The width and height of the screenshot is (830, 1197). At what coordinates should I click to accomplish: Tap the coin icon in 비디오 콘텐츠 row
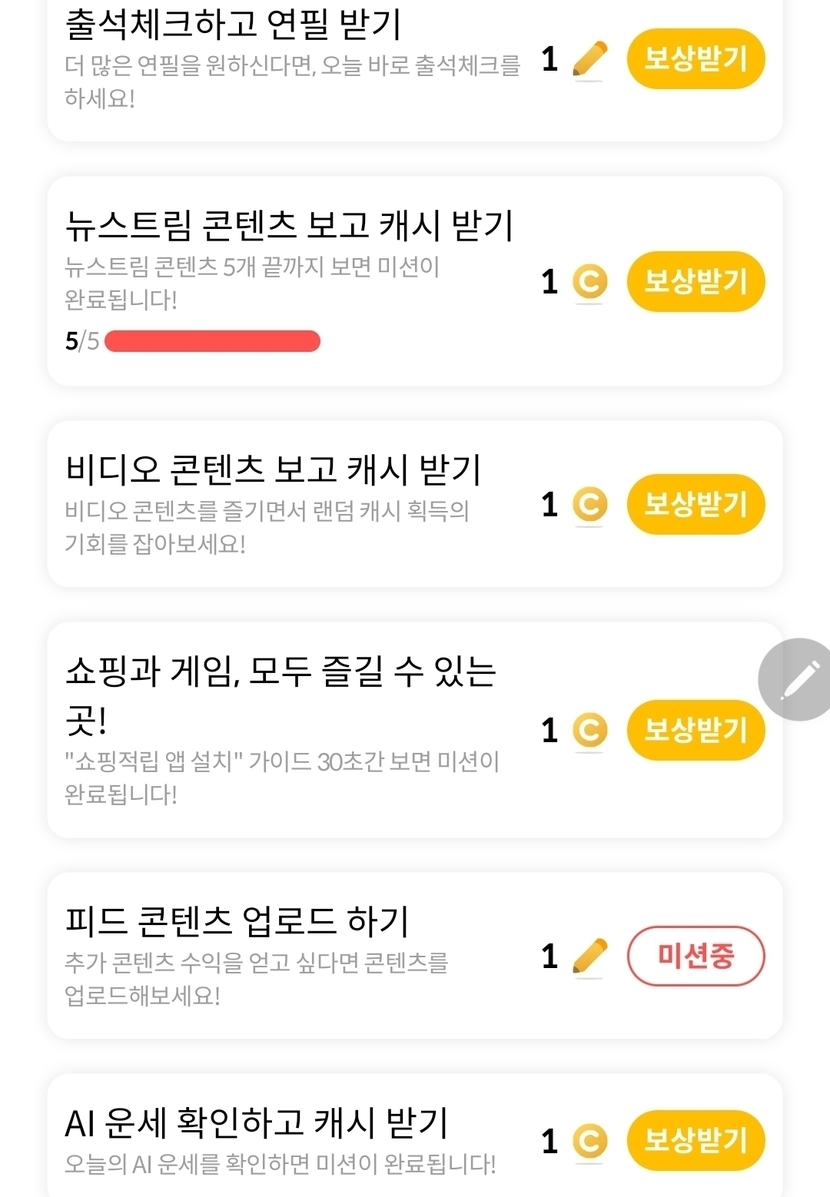pyautogui.click(x=590, y=505)
